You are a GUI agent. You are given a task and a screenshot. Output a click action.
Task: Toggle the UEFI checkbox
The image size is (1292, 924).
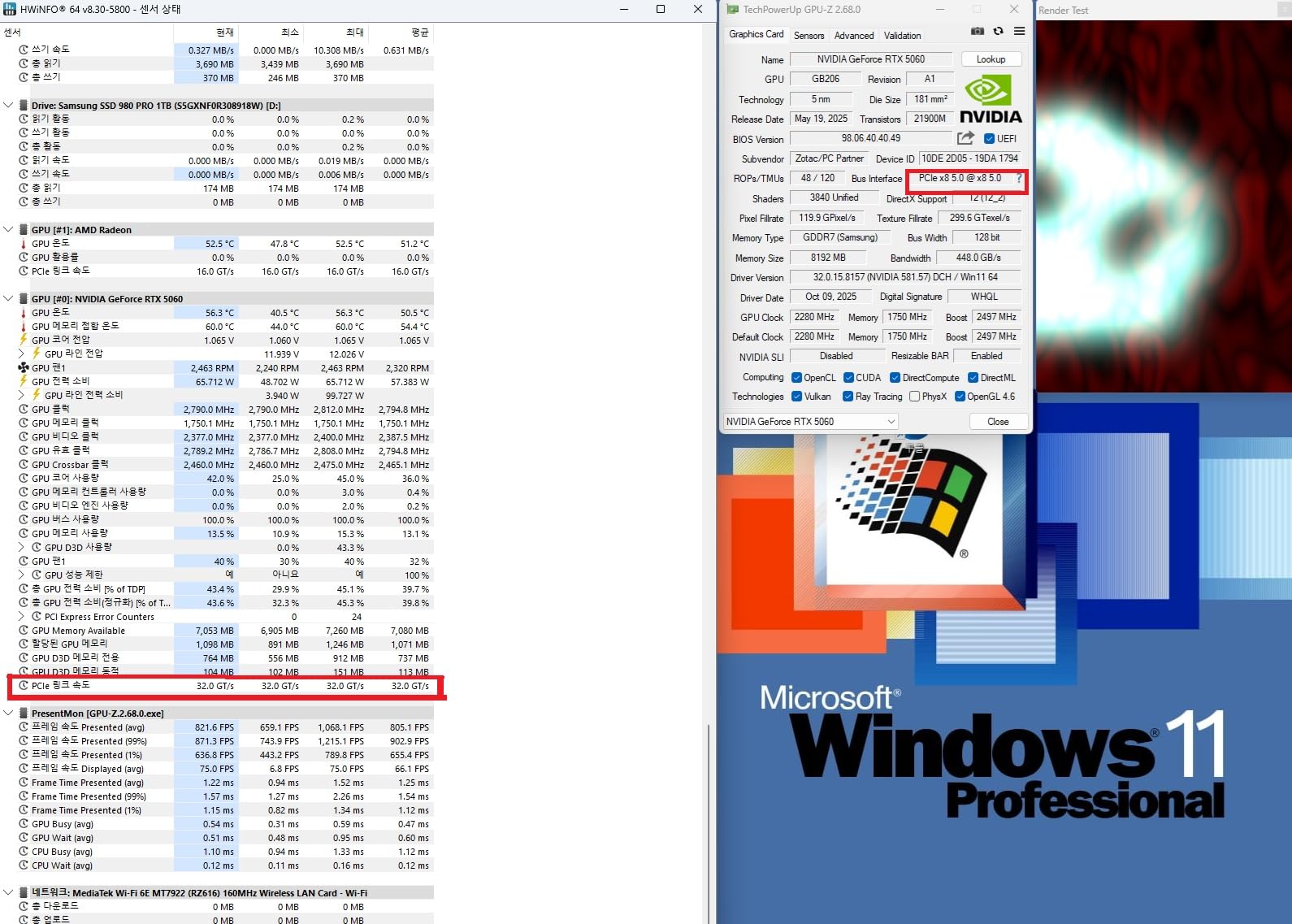(989, 139)
